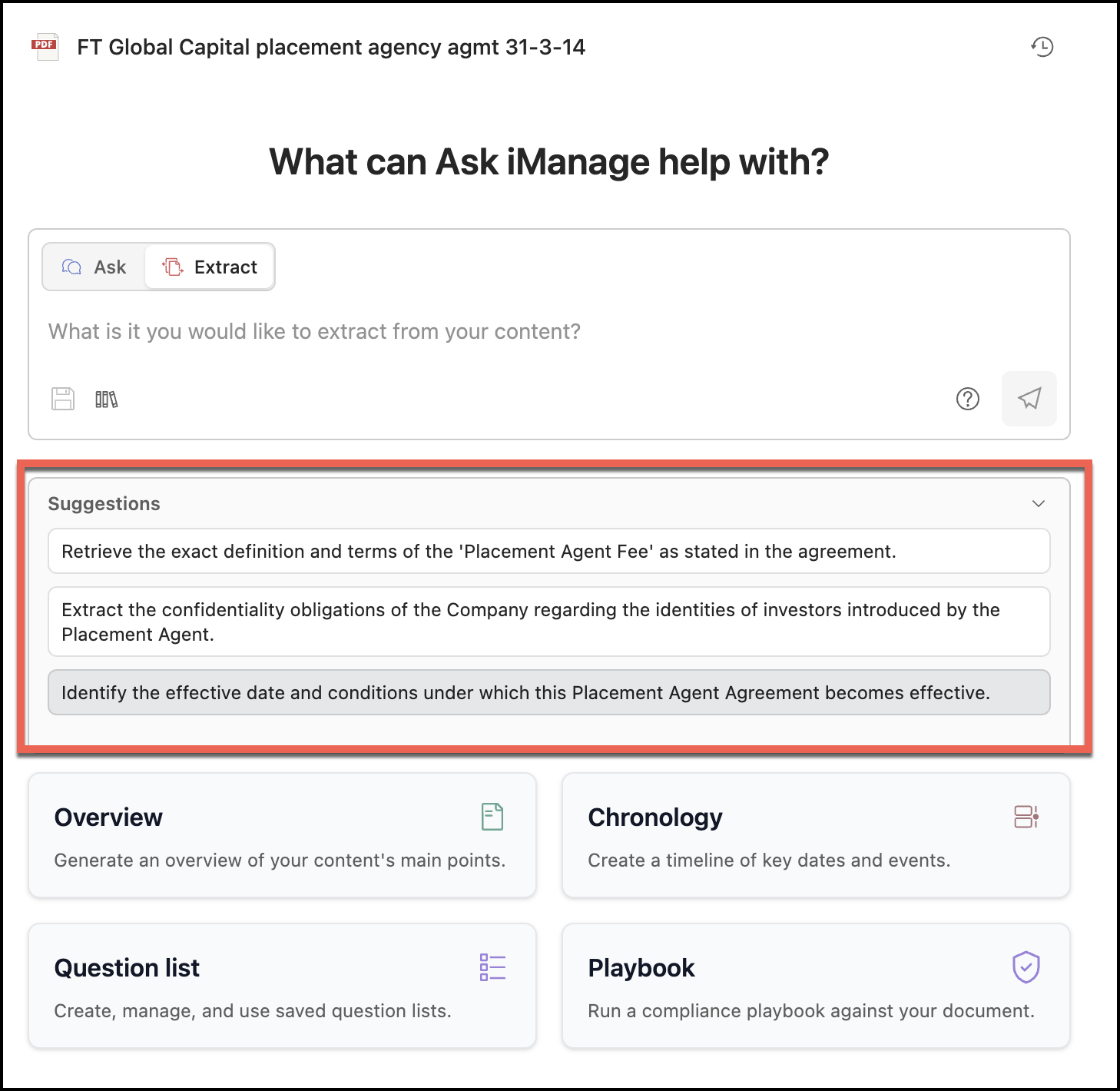
Task: Click the Chronology timeline icon
Action: click(x=1026, y=817)
